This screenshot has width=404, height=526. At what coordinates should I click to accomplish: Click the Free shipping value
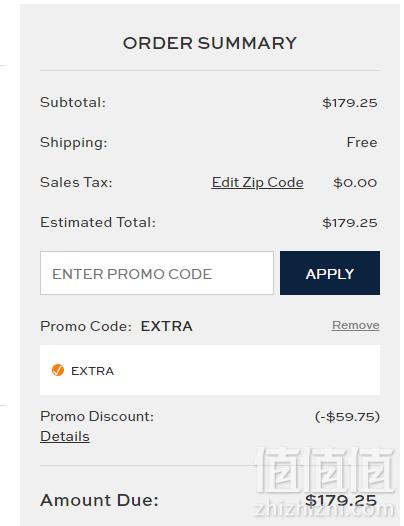coord(362,142)
